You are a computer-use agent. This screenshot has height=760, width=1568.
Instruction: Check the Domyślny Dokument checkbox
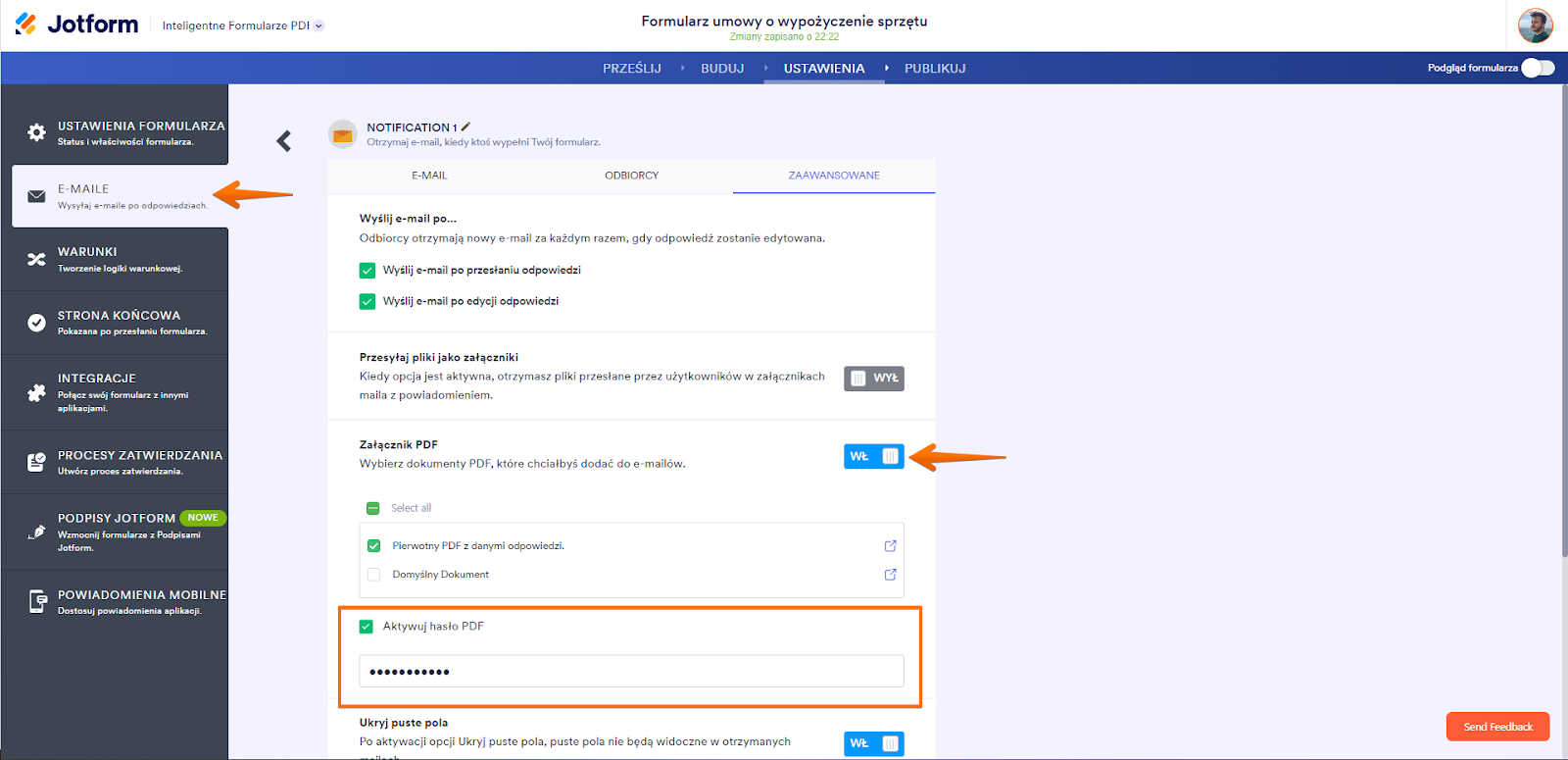373,575
